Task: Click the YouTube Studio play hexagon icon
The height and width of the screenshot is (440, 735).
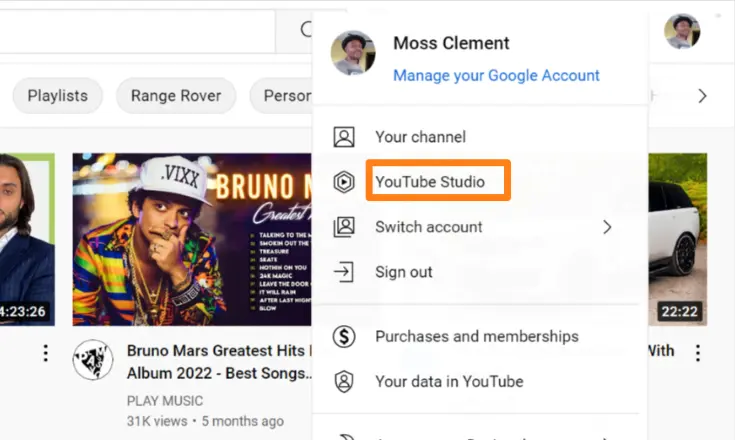Action: click(x=344, y=182)
